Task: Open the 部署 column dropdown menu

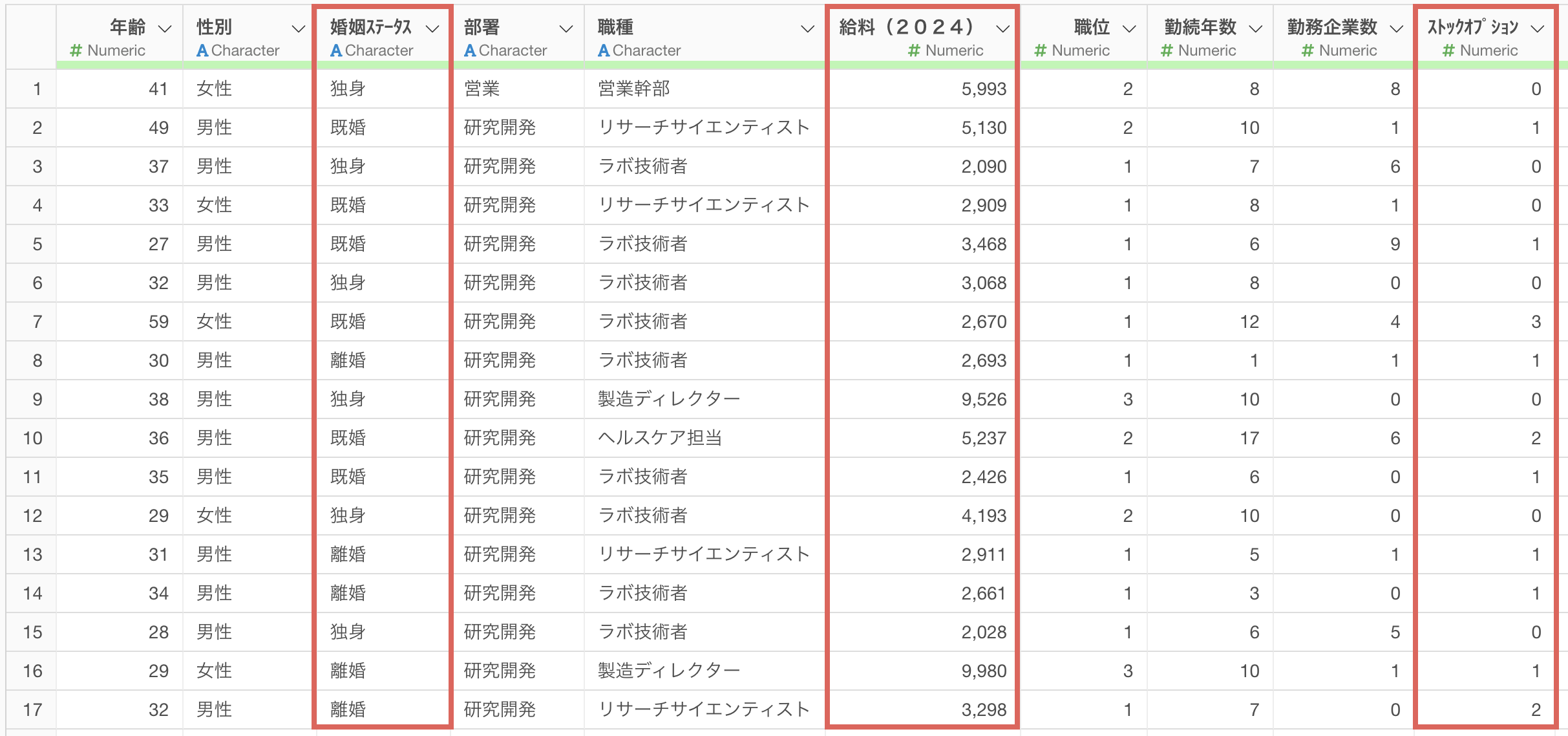Action: (566, 28)
